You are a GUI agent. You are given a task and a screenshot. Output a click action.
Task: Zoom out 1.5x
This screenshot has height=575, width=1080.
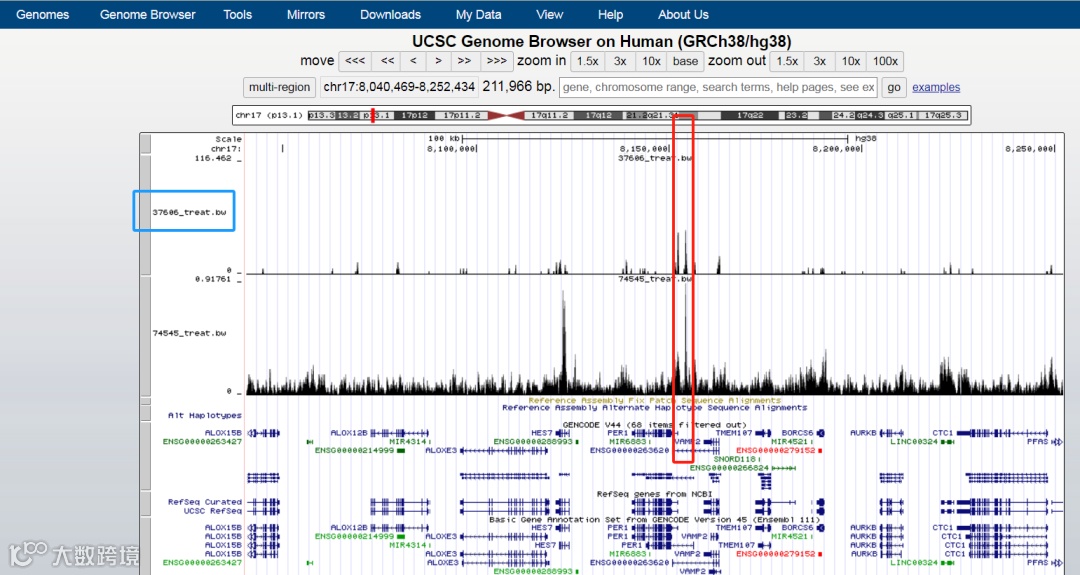tap(787, 61)
